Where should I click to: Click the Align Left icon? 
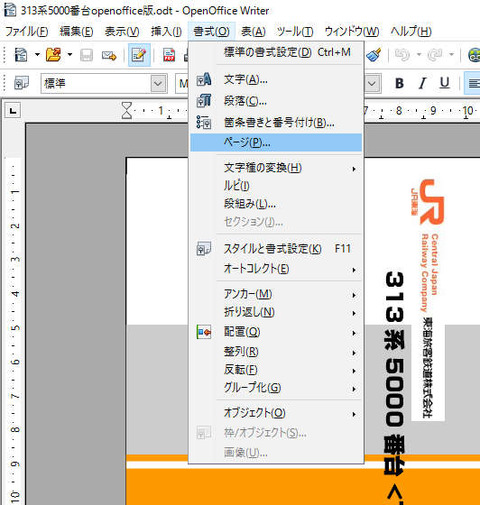pyautogui.click(x=473, y=83)
